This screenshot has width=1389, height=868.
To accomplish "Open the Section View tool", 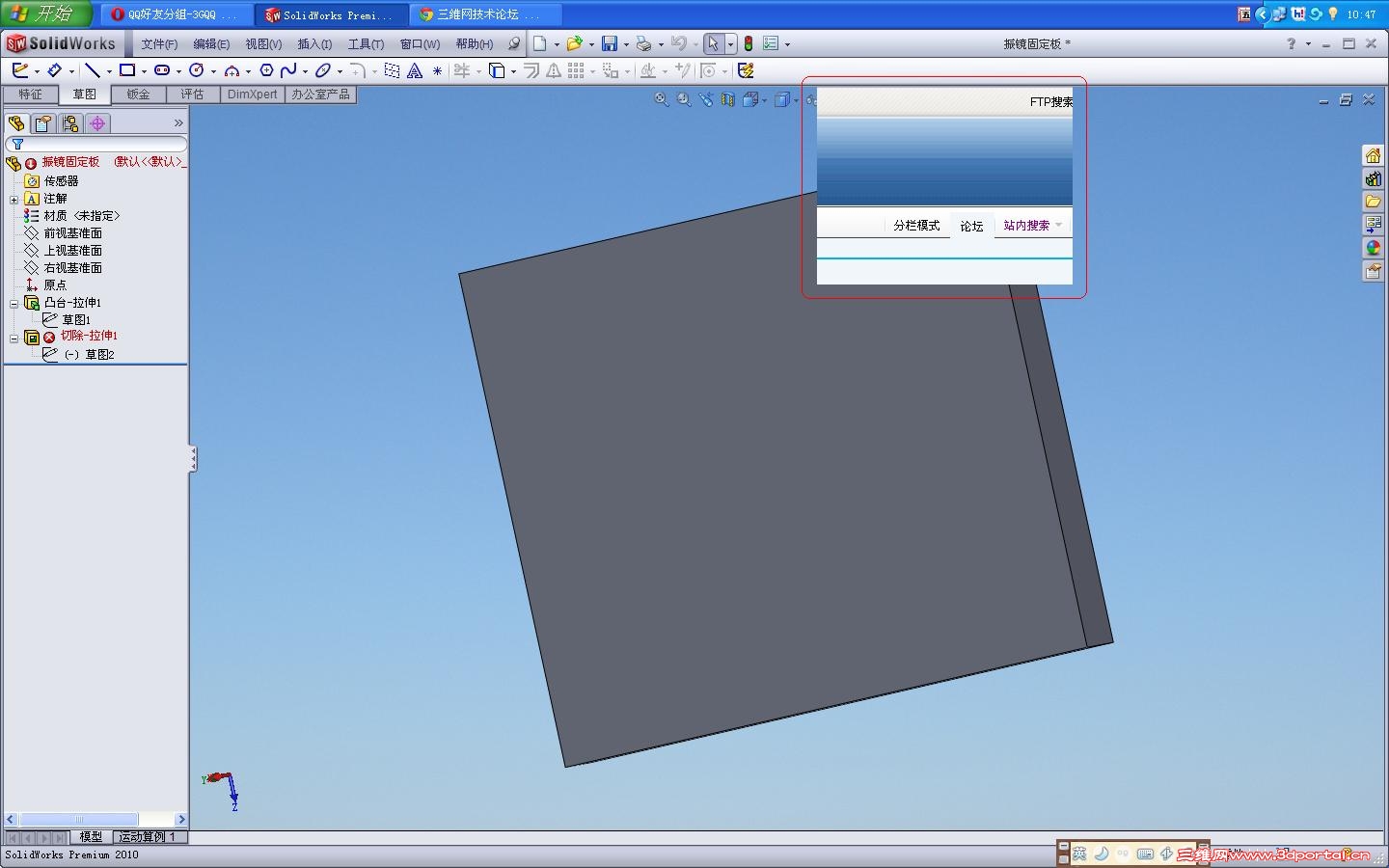I will (x=728, y=99).
